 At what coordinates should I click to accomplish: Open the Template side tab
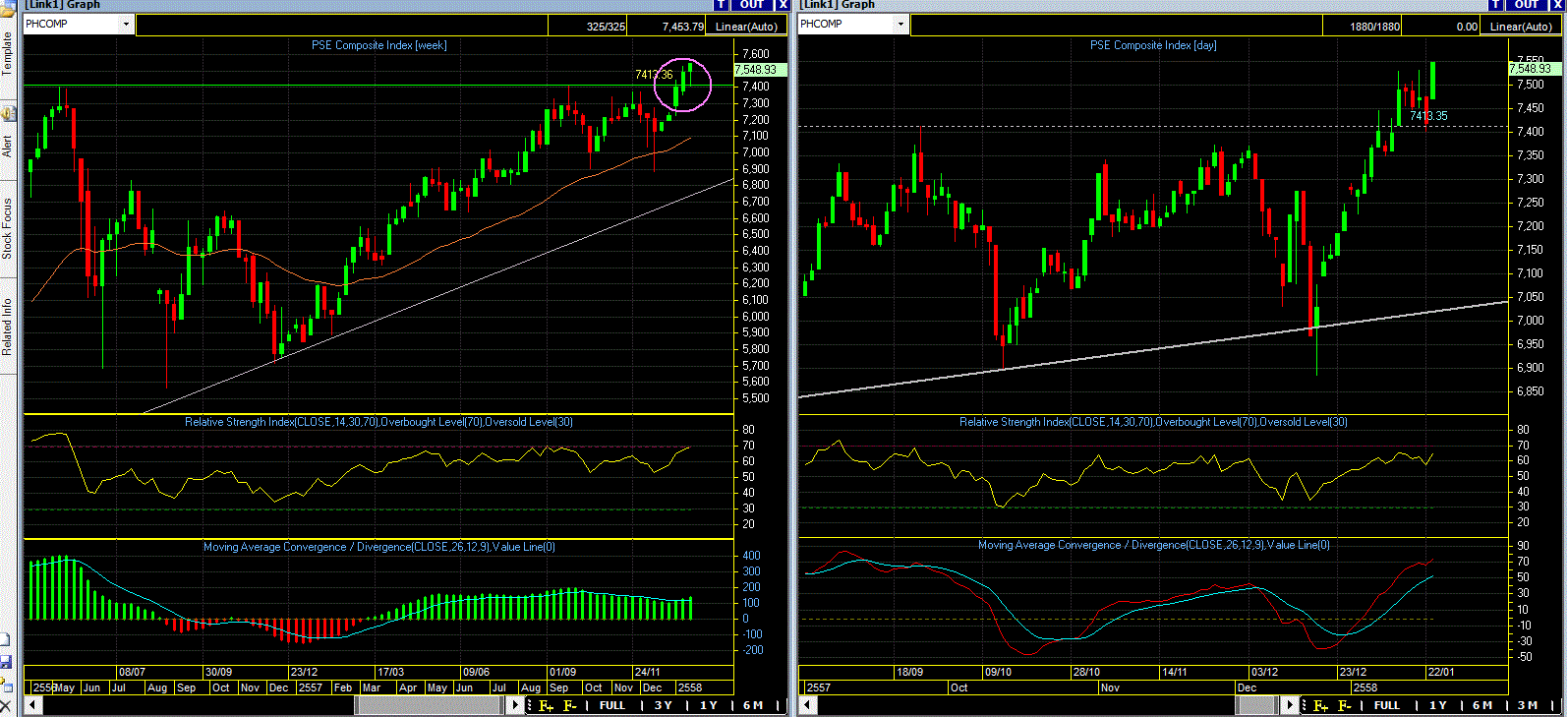(7, 54)
